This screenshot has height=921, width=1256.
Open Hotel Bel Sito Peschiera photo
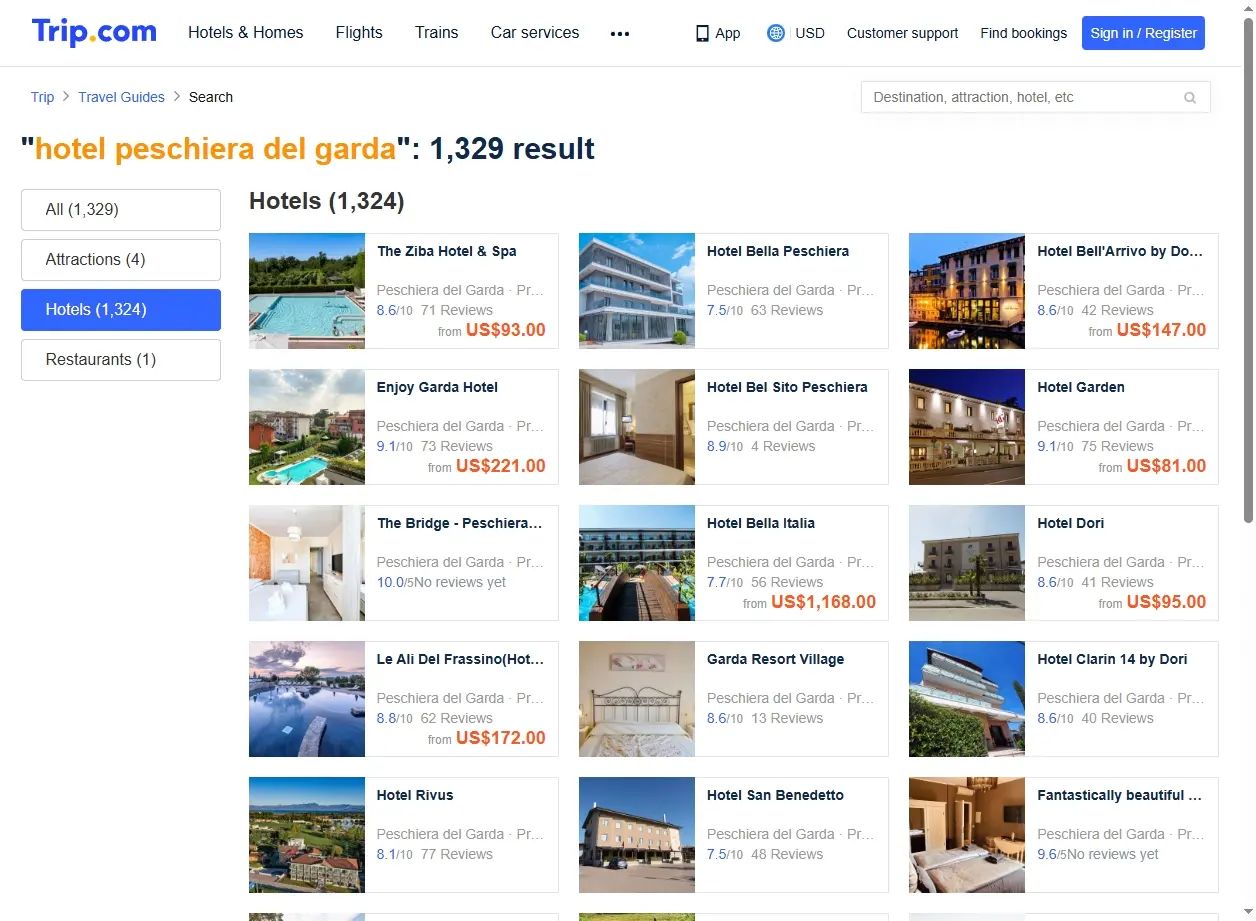[637, 427]
